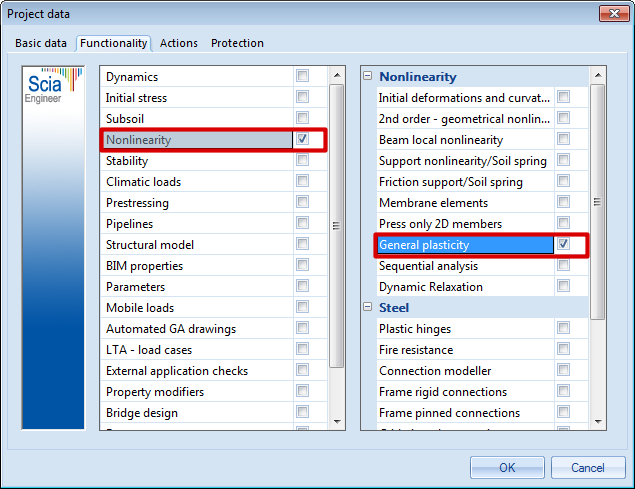The width and height of the screenshot is (635, 489).
Task: Close the Project data dialog
Action: pyautogui.click(x=611, y=13)
